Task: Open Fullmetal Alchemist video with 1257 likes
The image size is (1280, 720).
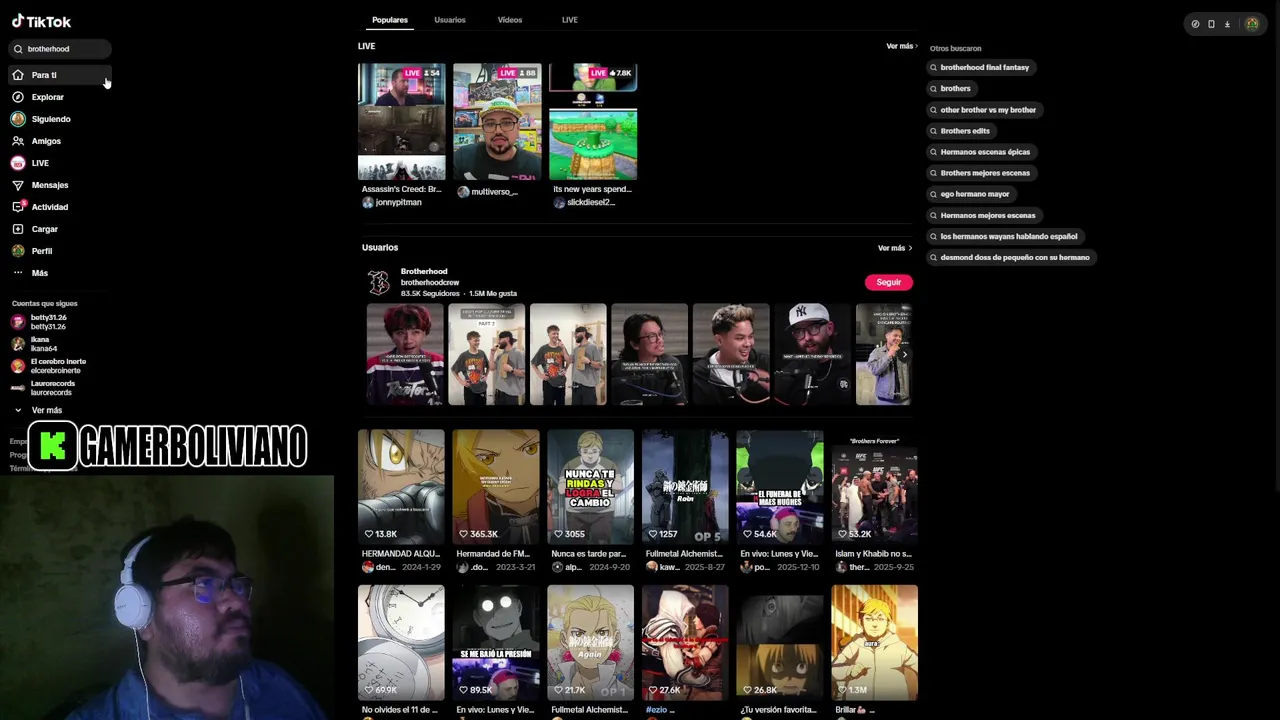Action: pos(685,487)
